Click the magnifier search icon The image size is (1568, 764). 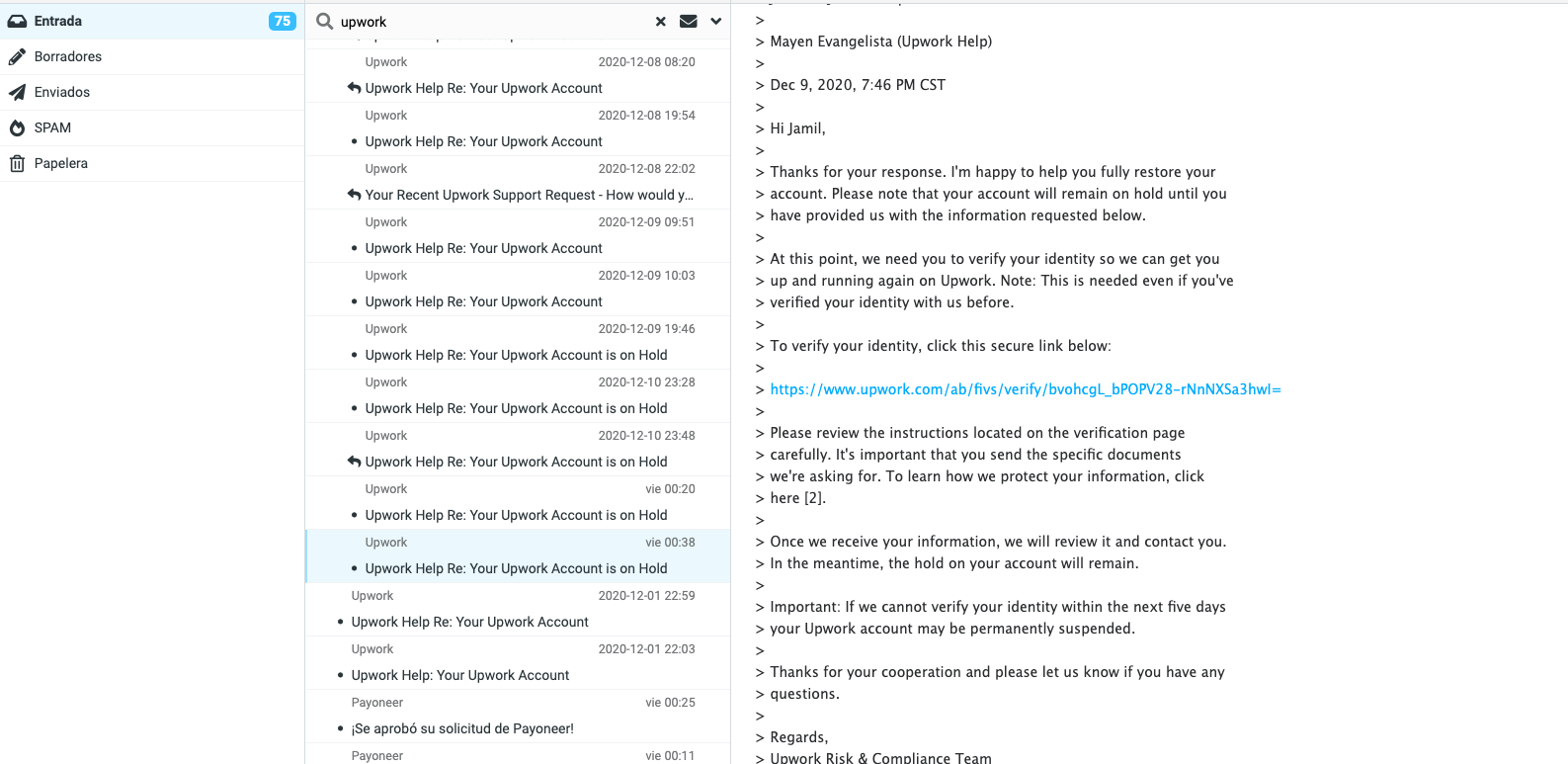pos(324,21)
